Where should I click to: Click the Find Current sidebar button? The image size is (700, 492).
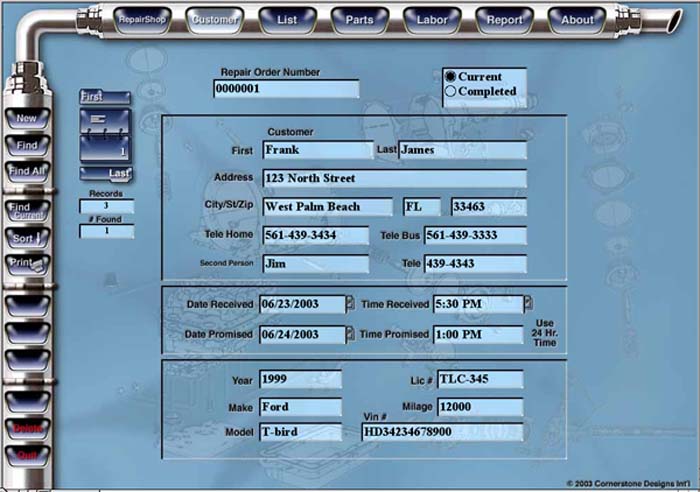[x=26, y=211]
